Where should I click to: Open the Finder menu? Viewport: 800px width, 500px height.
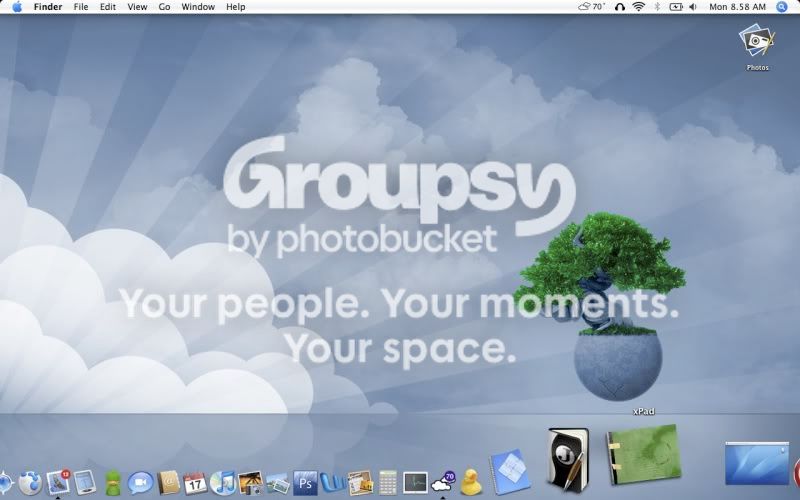(x=47, y=7)
